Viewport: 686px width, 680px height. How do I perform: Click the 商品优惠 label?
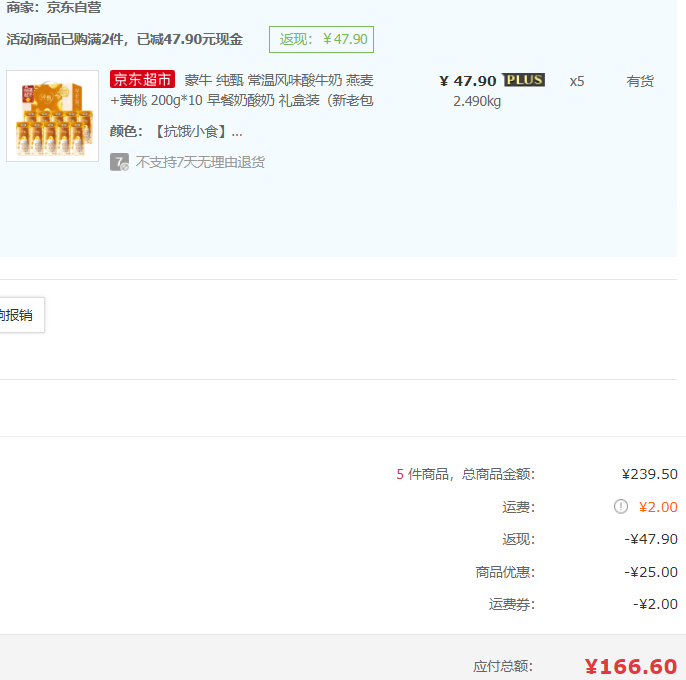[505, 572]
